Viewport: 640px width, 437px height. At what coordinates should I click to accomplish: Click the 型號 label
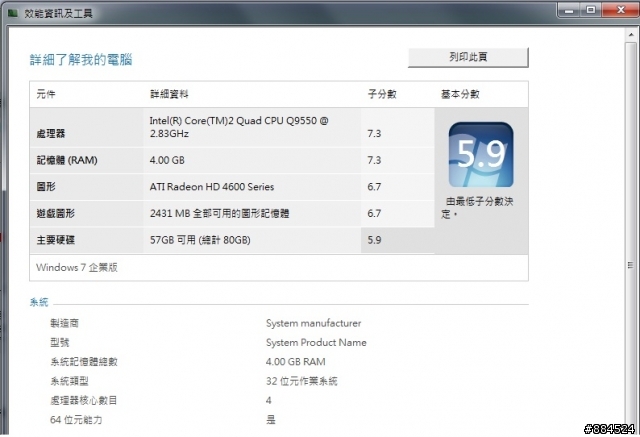tap(60, 342)
